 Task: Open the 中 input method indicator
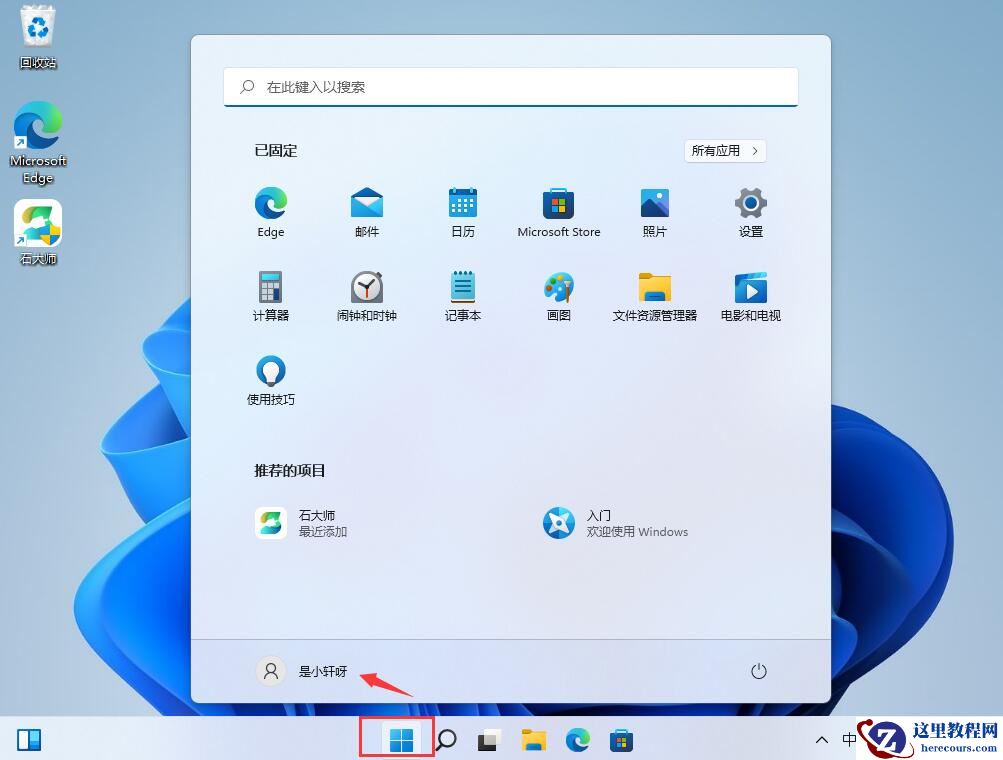coord(849,740)
